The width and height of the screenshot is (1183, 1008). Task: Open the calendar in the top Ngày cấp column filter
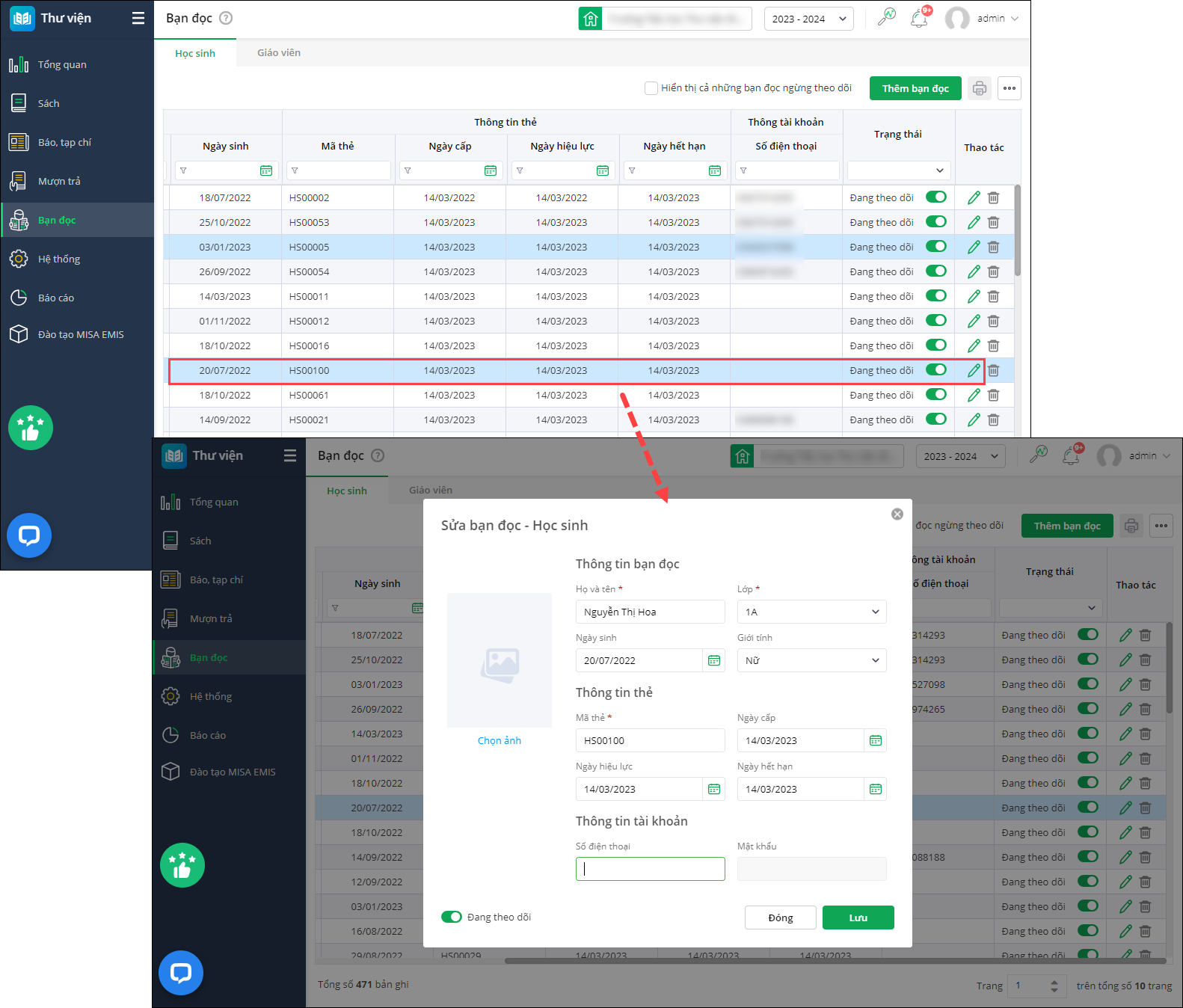click(491, 170)
